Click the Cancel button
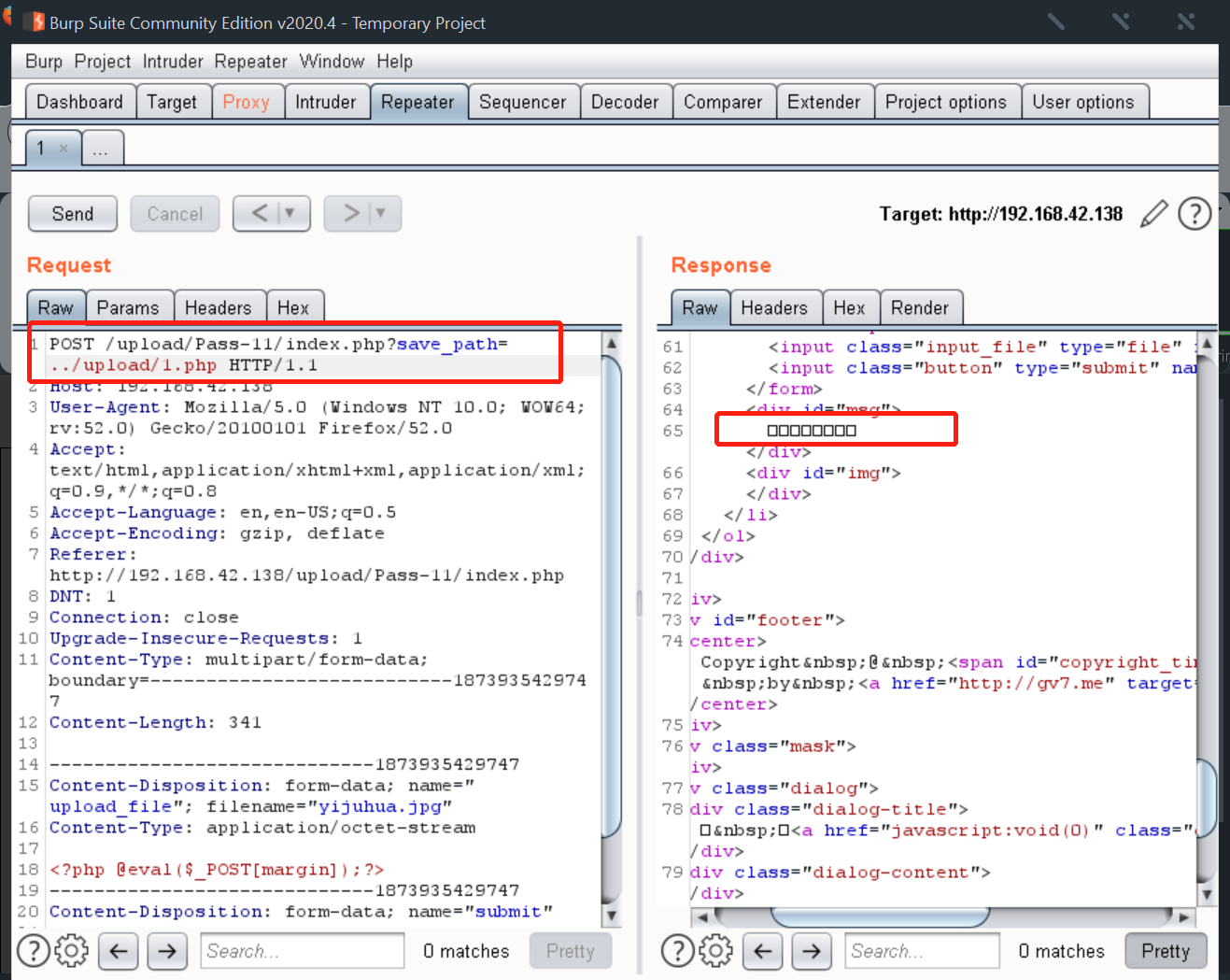 pos(175,214)
